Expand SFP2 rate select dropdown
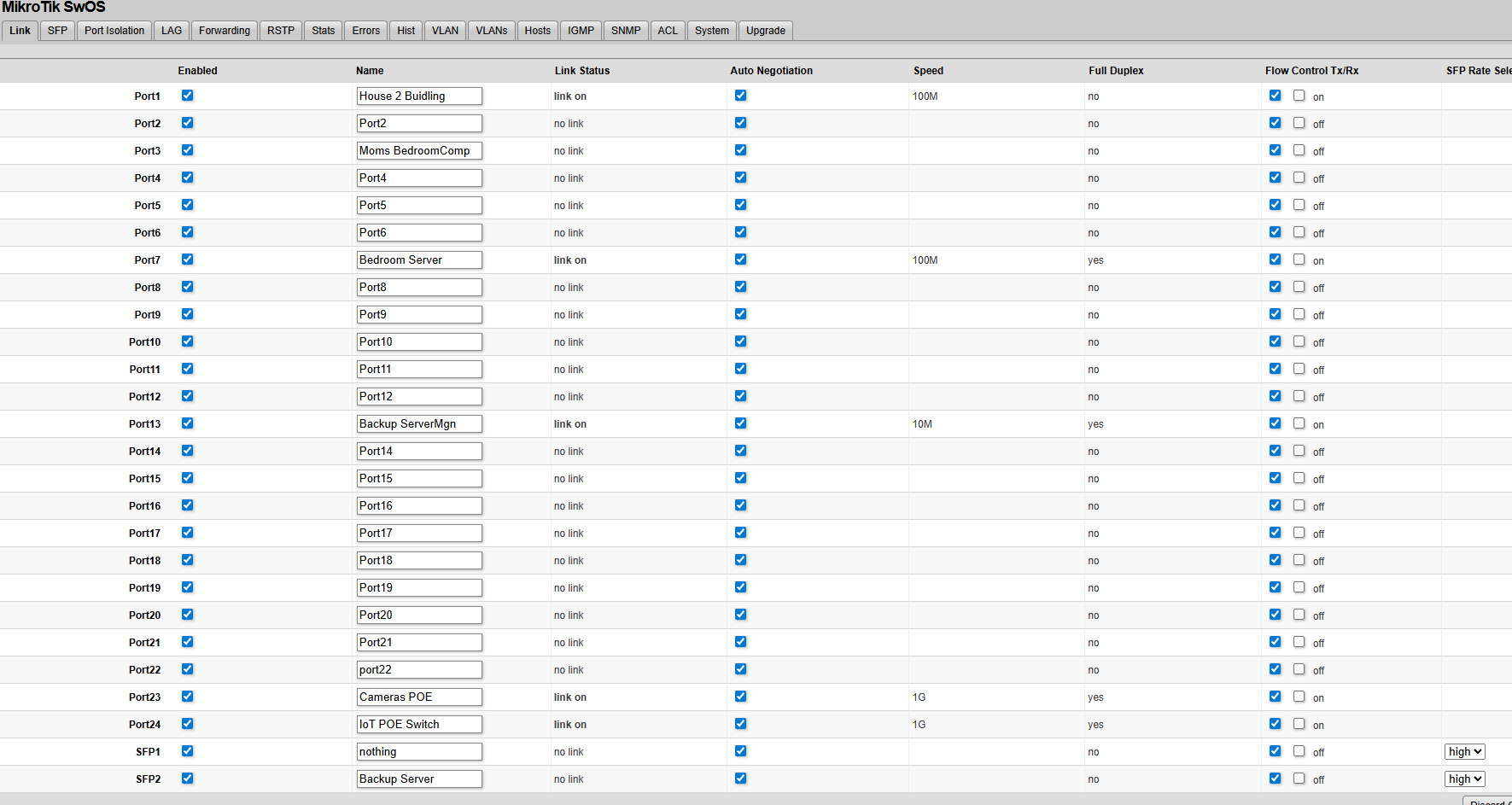This screenshot has width=1512, height=805. coord(1465,779)
